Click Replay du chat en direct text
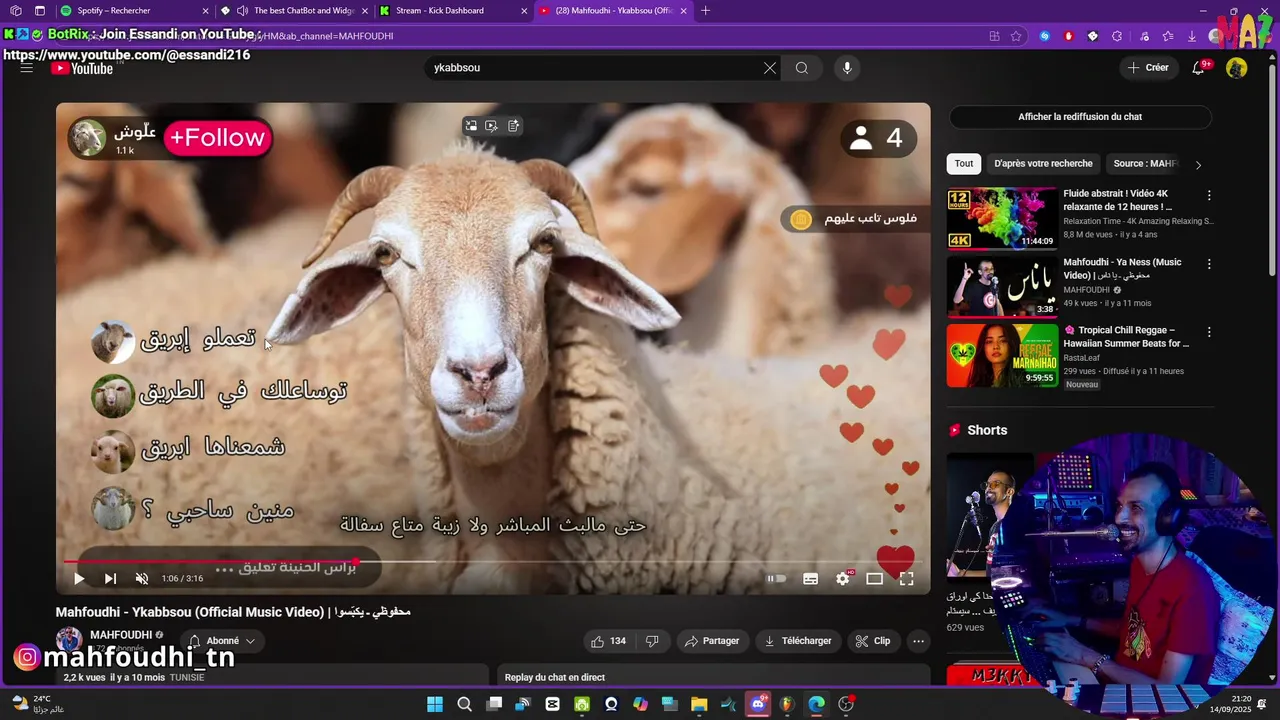This screenshot has width=1280, height=720. (555, 677)
